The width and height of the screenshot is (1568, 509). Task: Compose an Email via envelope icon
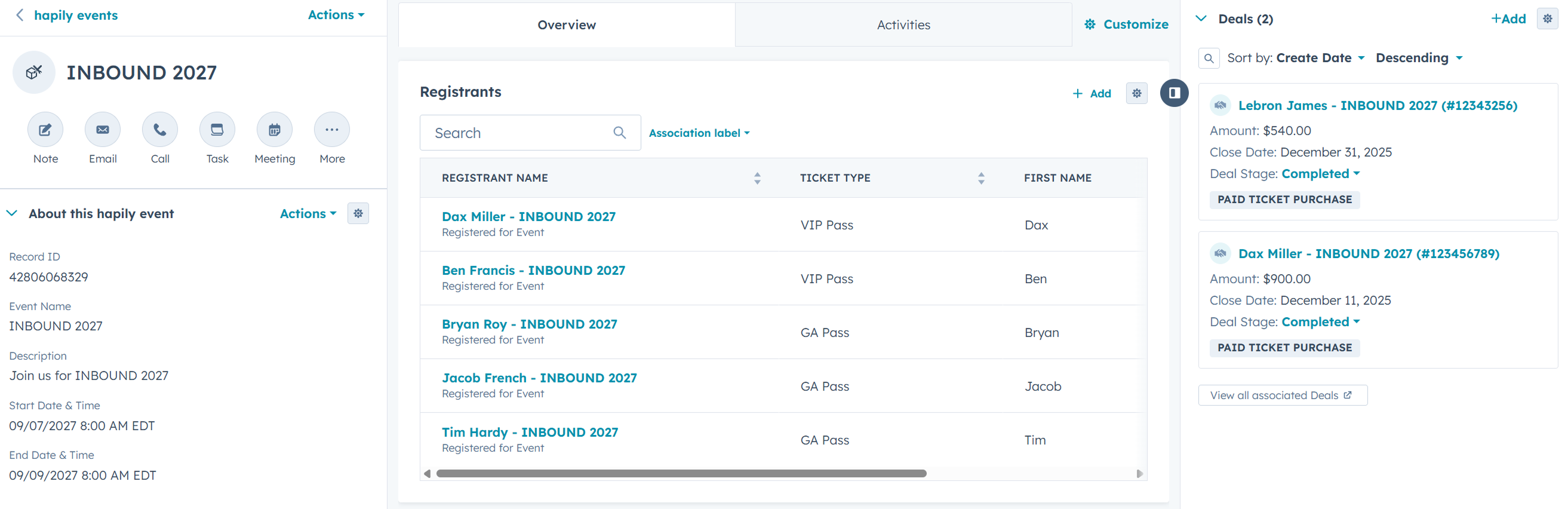coord(103,130)
